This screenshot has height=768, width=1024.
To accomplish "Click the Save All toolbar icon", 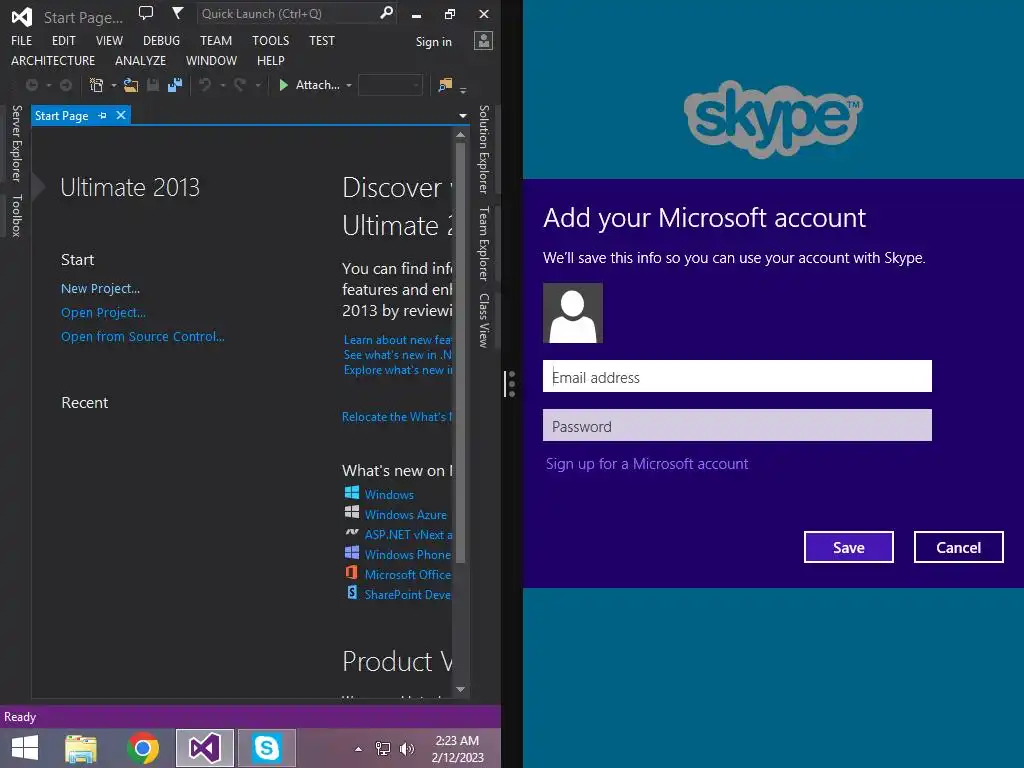I will tap(175, 85).
